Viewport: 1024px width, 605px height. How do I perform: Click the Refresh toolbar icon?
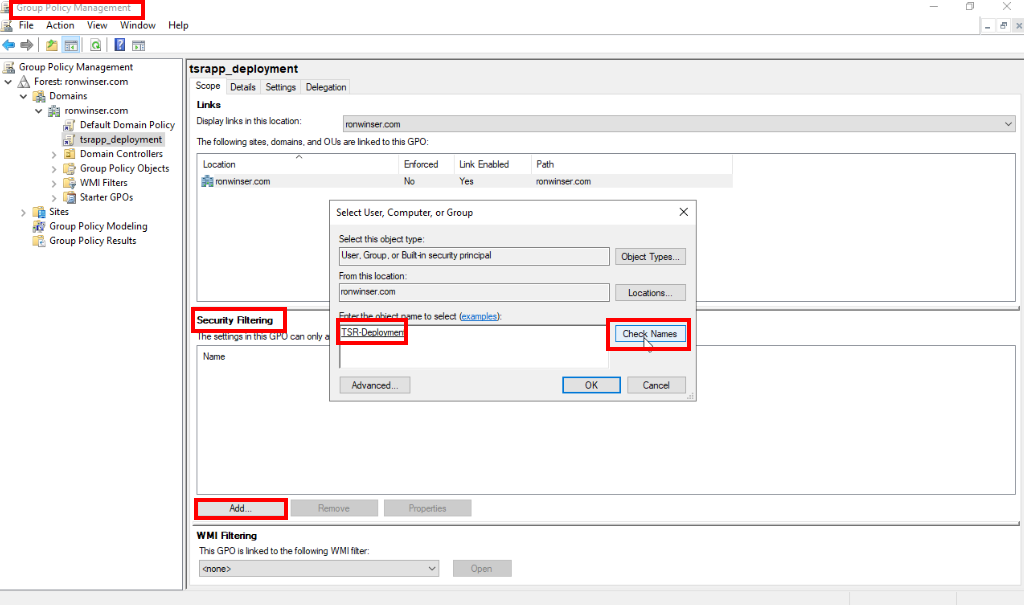pyautogui.click(x=96, y=45)
